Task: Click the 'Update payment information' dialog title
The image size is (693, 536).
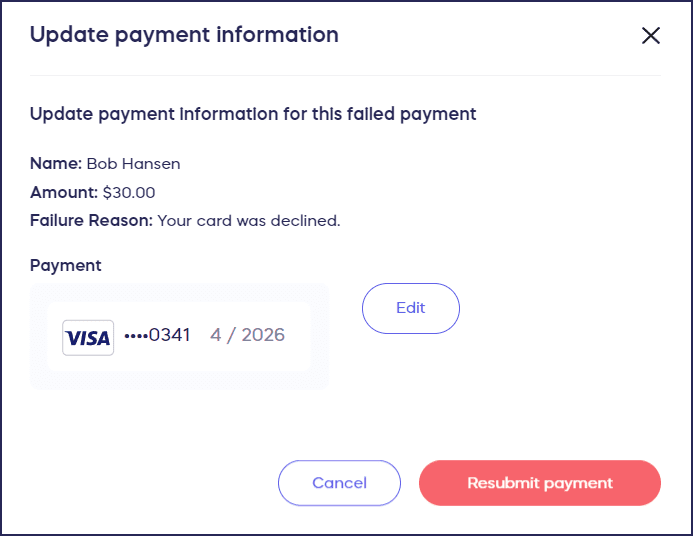Action: click(184, 35)
